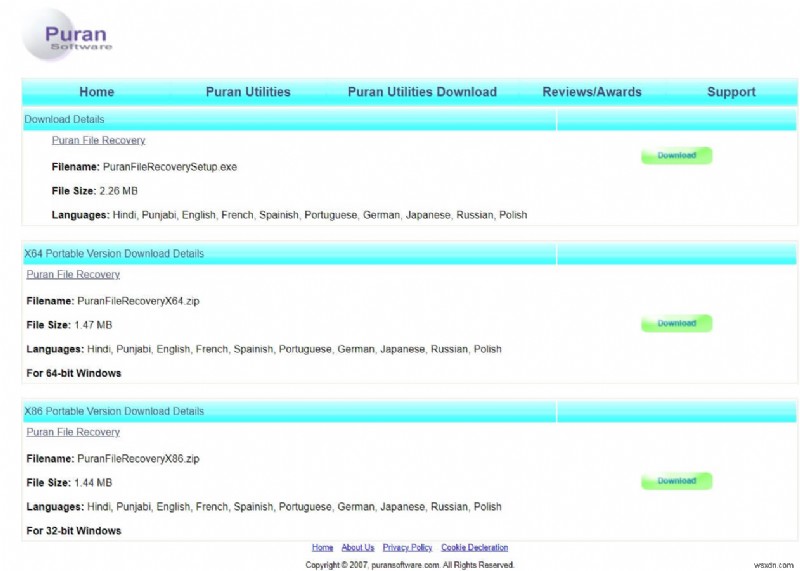Click the filename PuranFileRecoveryX86.zip text

113,459
